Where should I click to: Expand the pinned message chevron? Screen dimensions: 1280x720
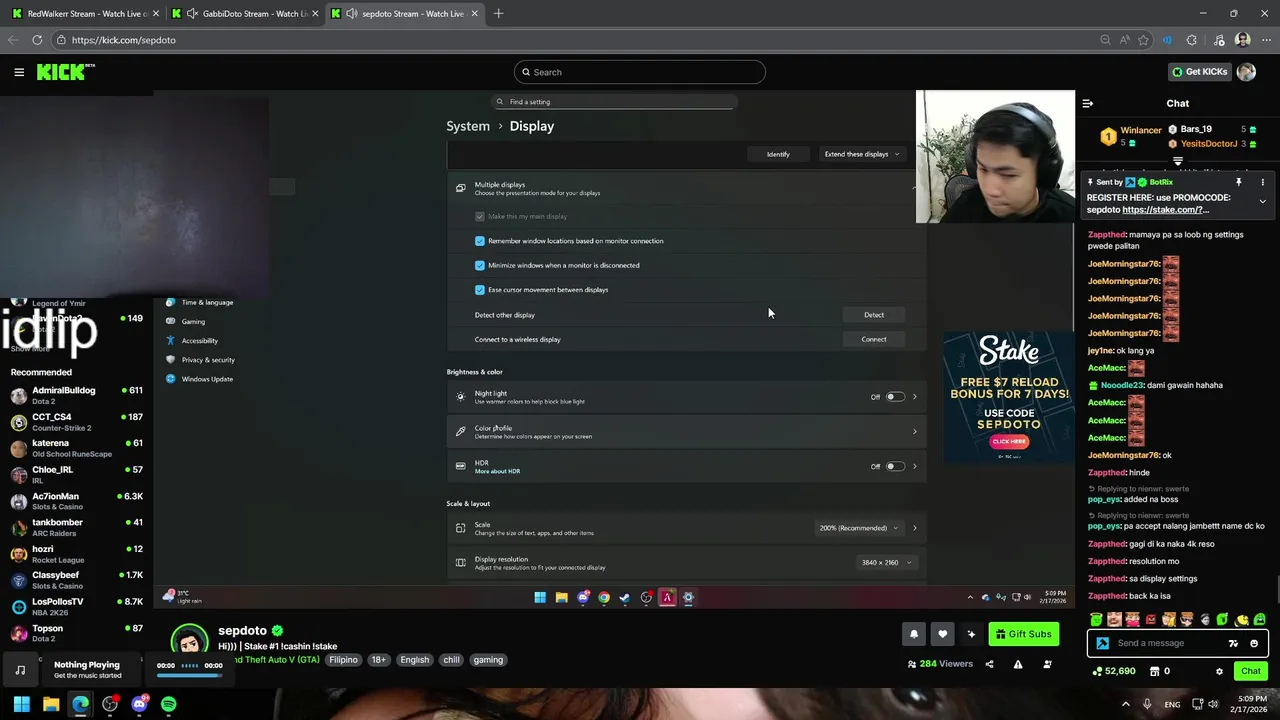[x=1262, y=201]
